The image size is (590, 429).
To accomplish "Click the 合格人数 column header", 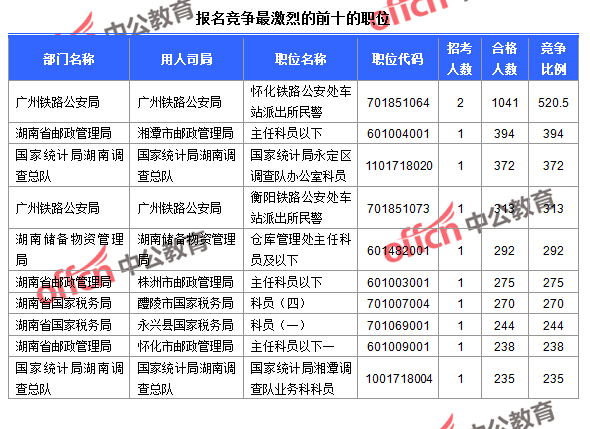I will pyautogui.click(x=505, y=59).
